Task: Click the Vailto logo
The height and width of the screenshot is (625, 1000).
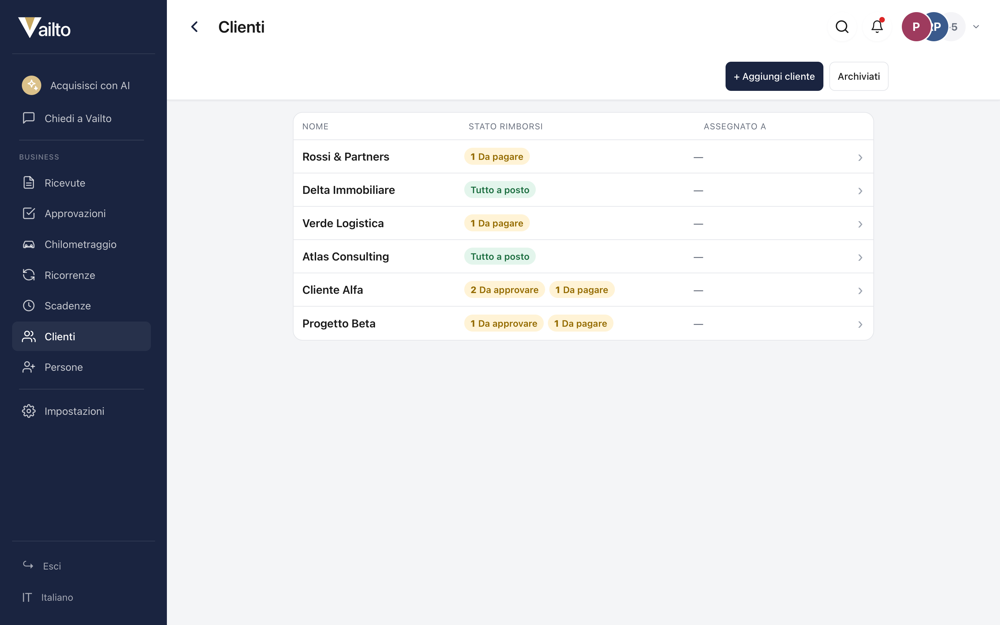Action: tap(44, 27)
